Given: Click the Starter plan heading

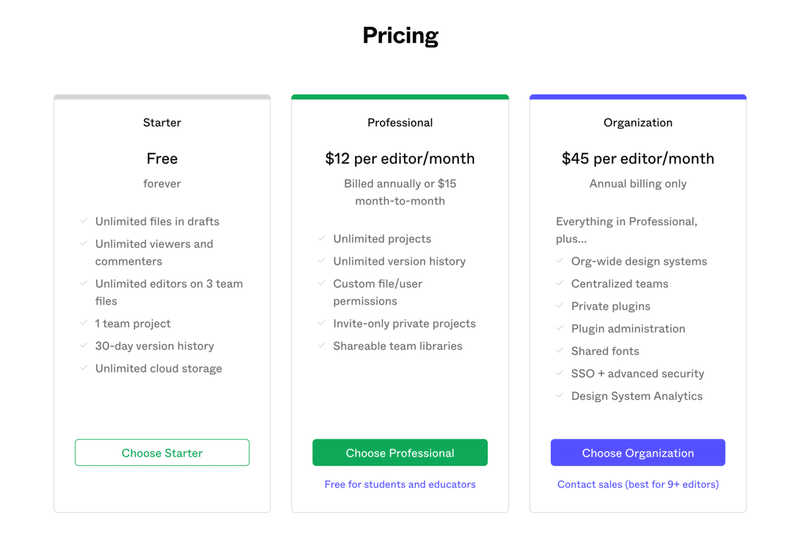Looking at the screenshot, I should 162,122.
